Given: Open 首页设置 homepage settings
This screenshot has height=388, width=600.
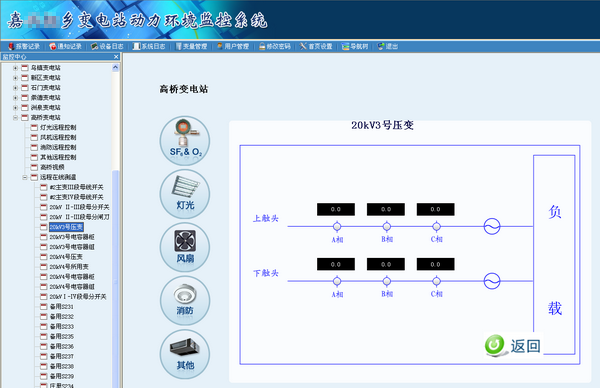Looking at the screenshot, I should (x=316, y=46).
